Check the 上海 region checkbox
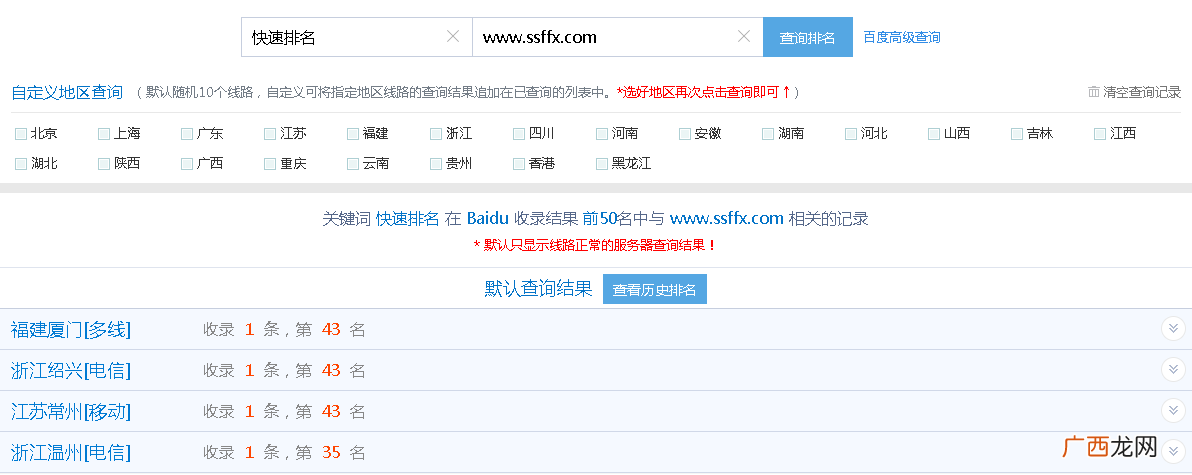 click(x=103, y=135)
